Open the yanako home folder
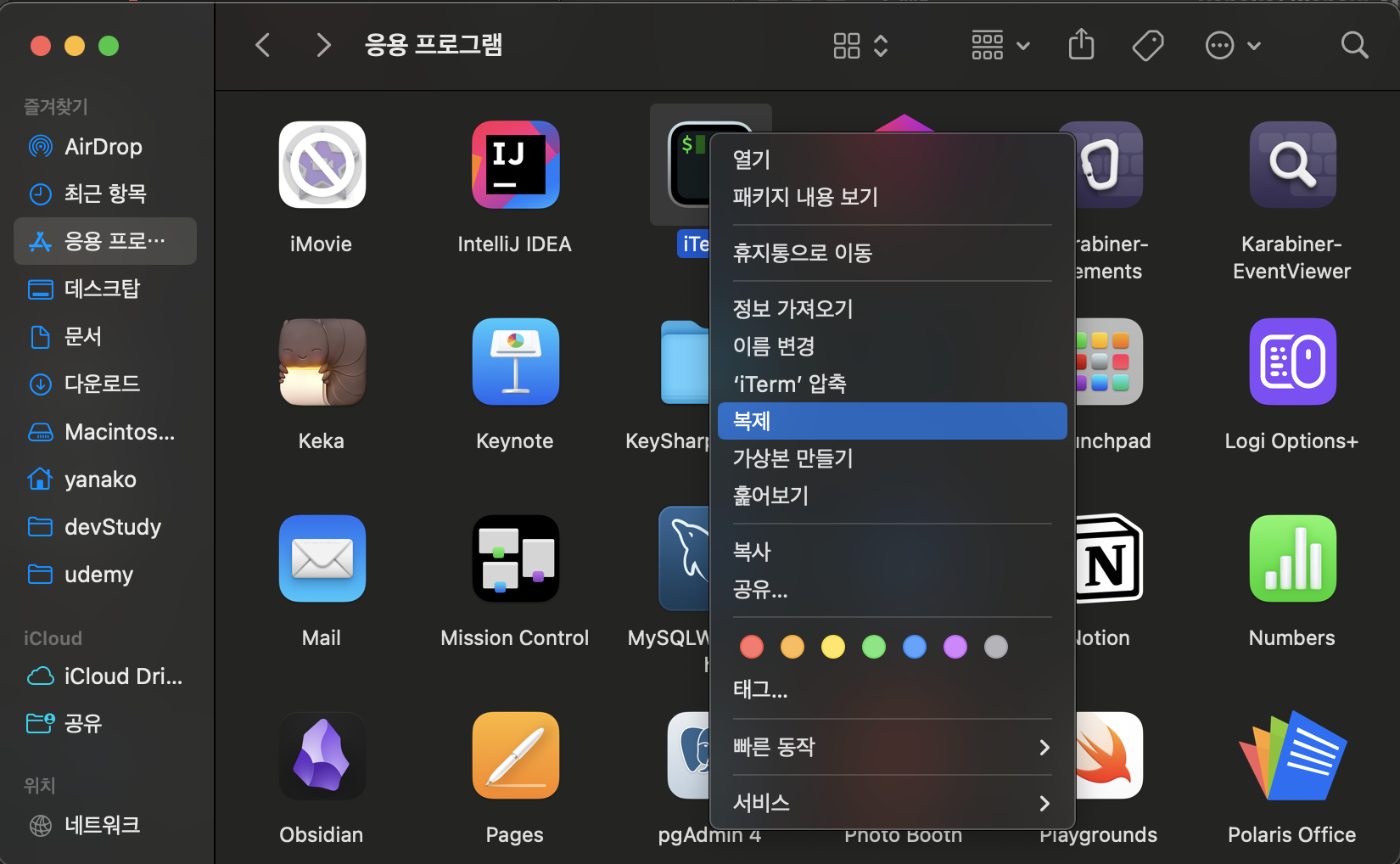The width and height of the screenshot is (1400, 864). click(x=105, y=479)
